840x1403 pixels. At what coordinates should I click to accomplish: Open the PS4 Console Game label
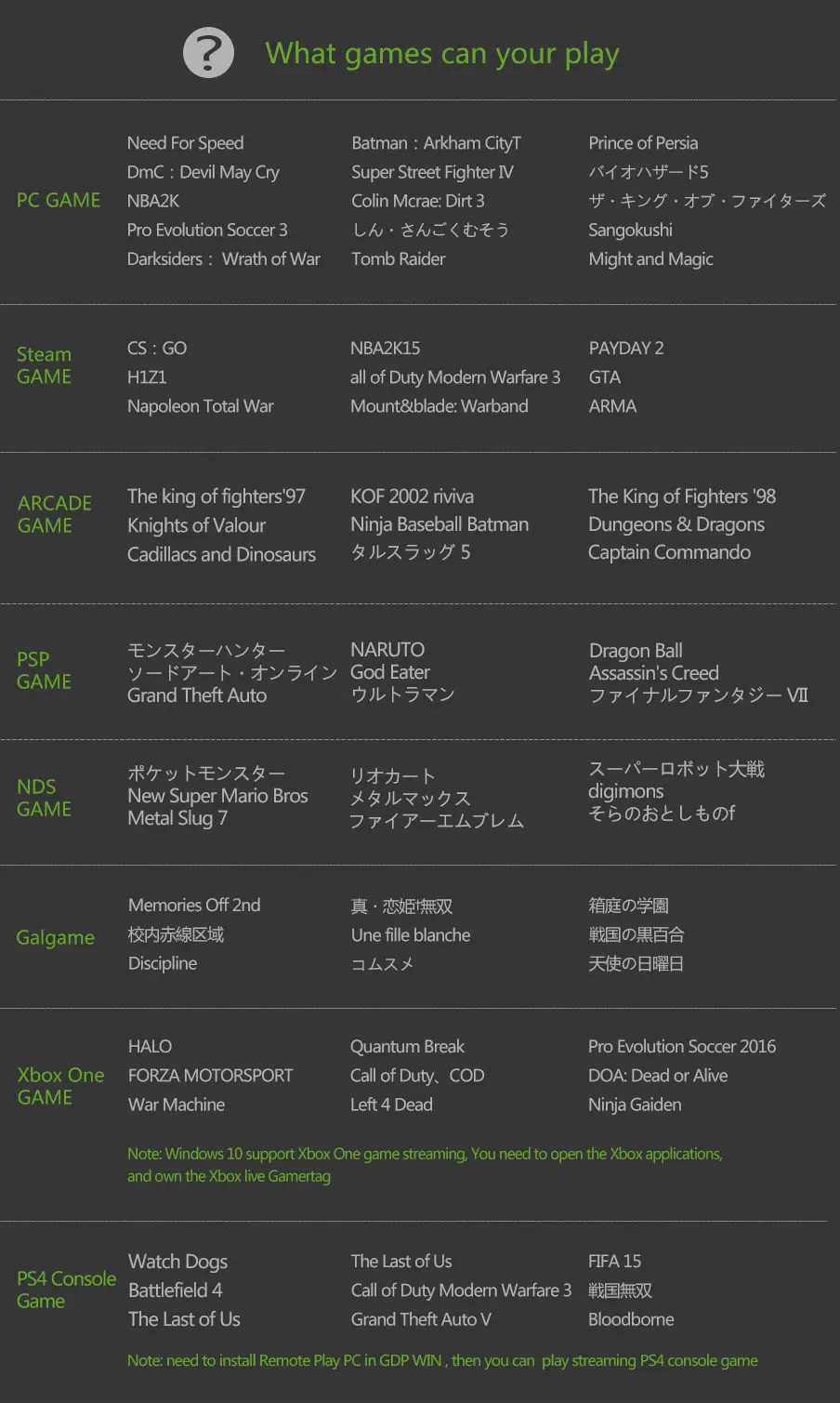point(66,1290)
